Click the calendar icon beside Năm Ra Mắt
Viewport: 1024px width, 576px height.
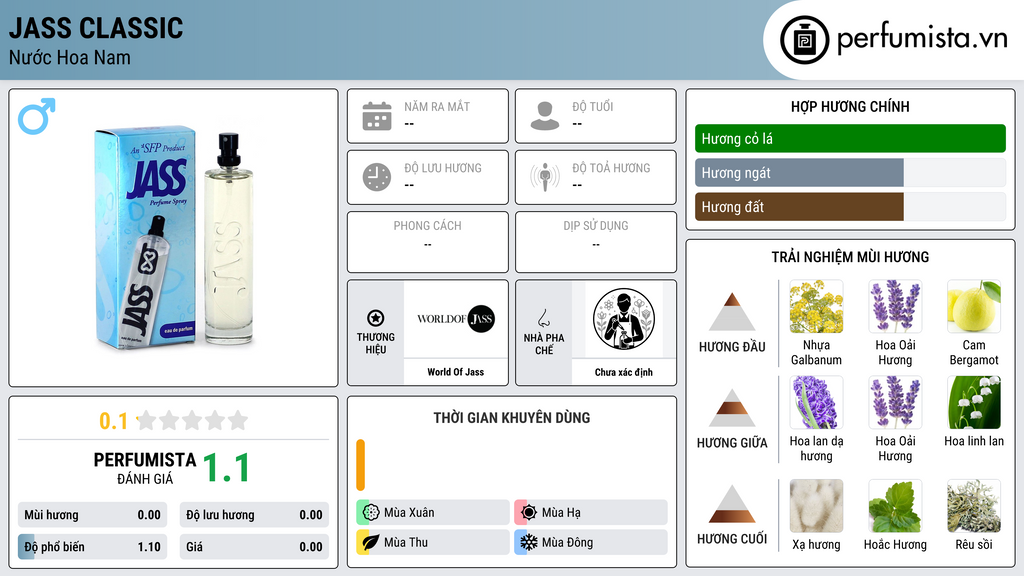point(377,116)
